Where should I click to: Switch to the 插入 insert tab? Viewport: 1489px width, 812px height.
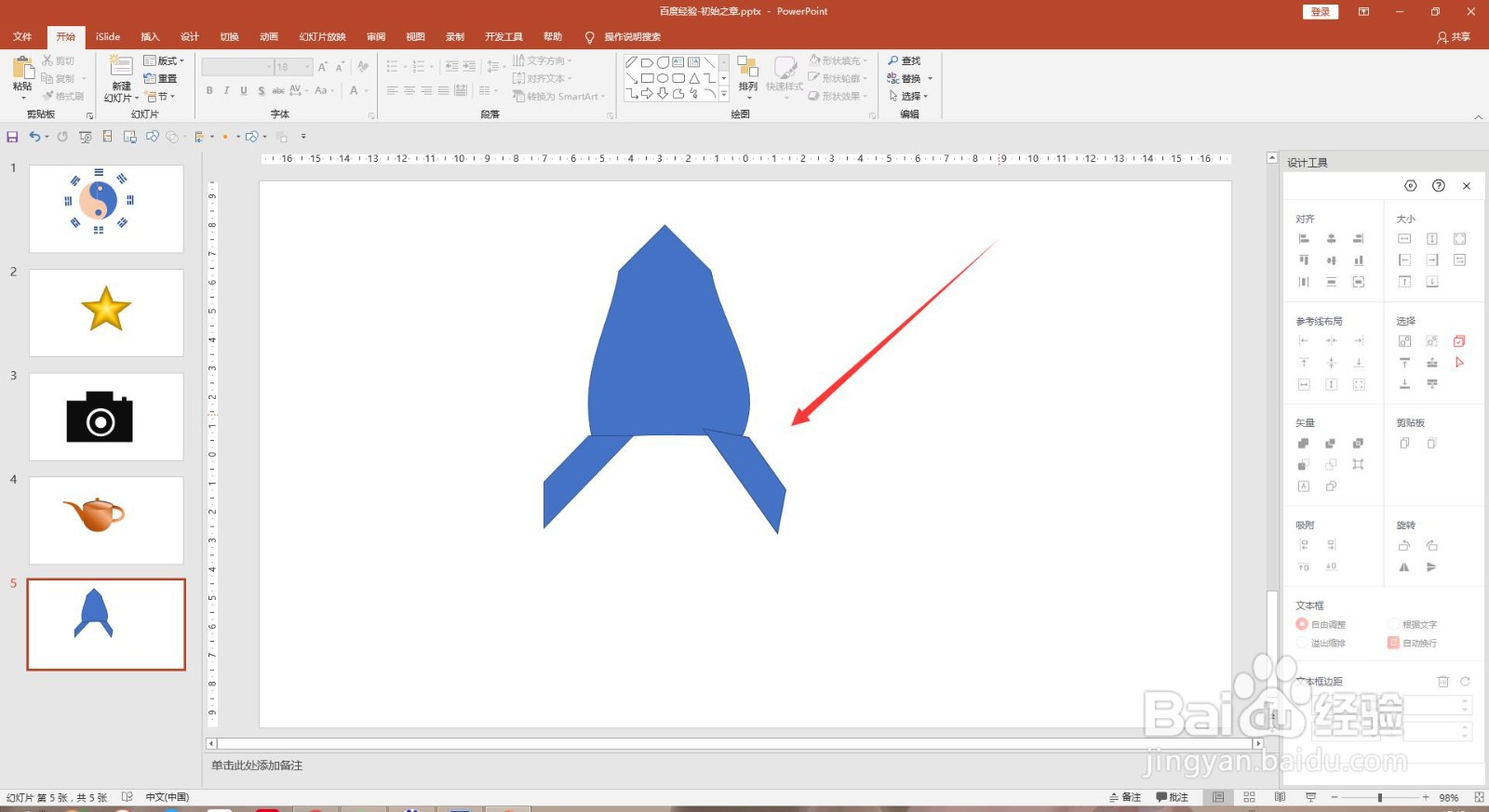(x=150, y=37)
